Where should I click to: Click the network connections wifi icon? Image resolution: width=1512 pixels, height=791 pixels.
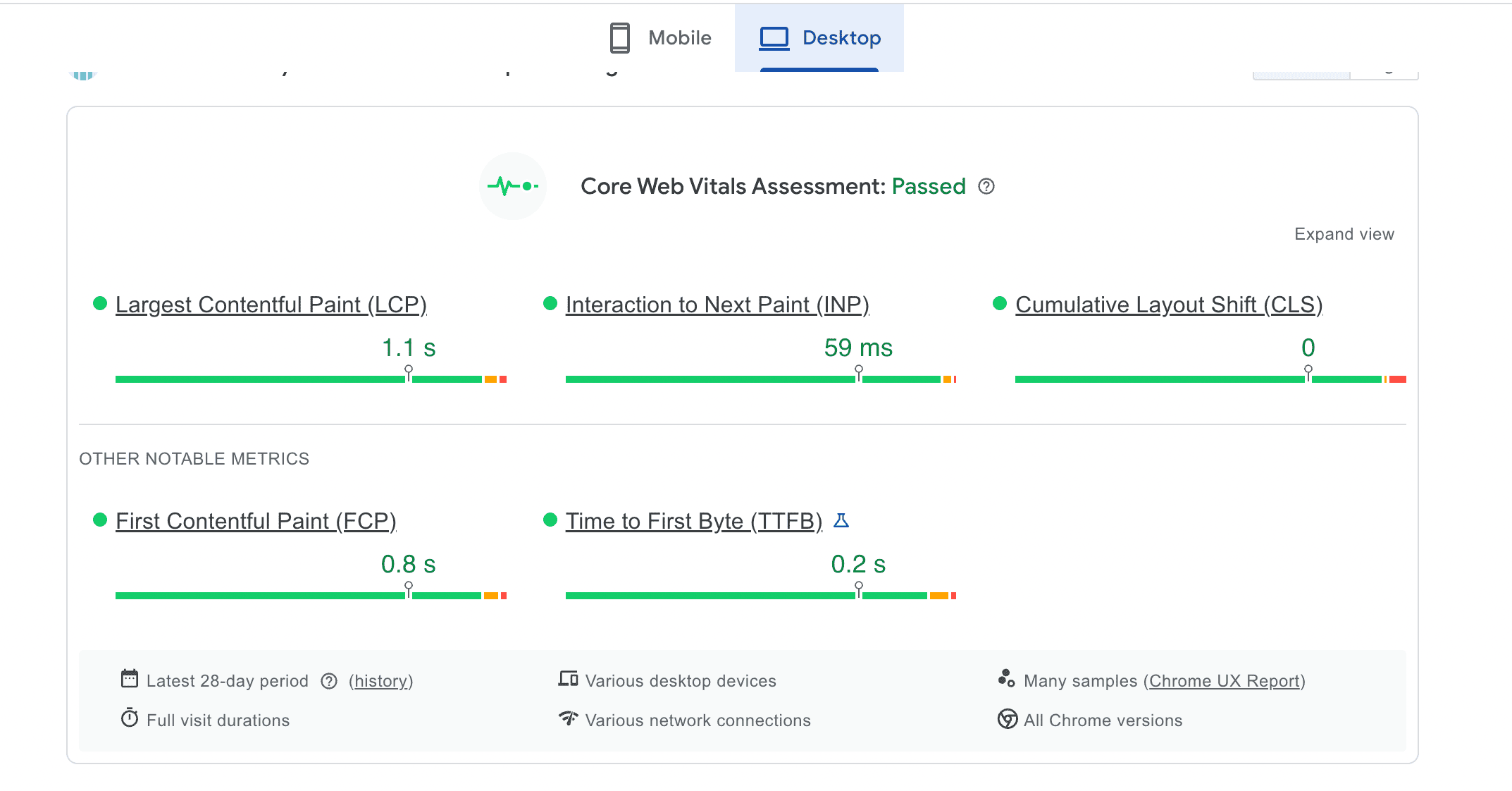[568, 718]
